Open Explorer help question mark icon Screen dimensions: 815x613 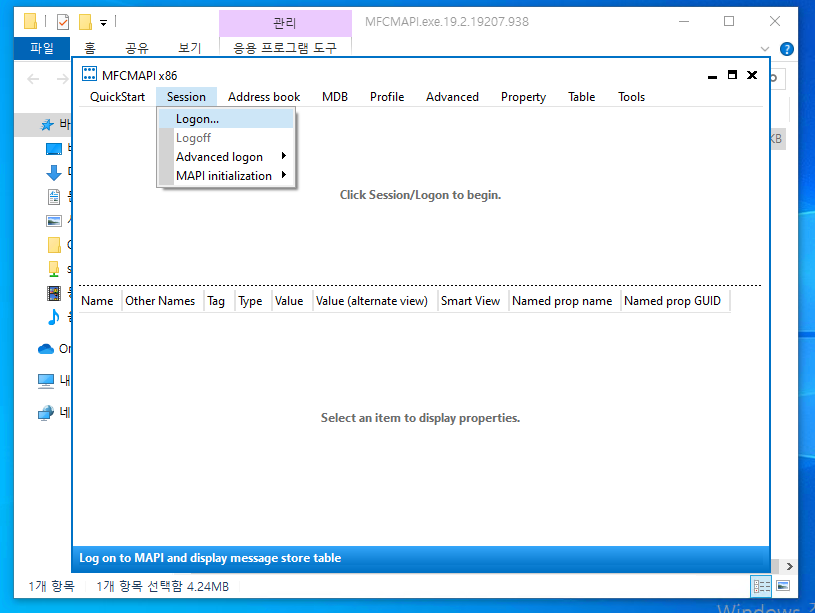tap(786, 49)
